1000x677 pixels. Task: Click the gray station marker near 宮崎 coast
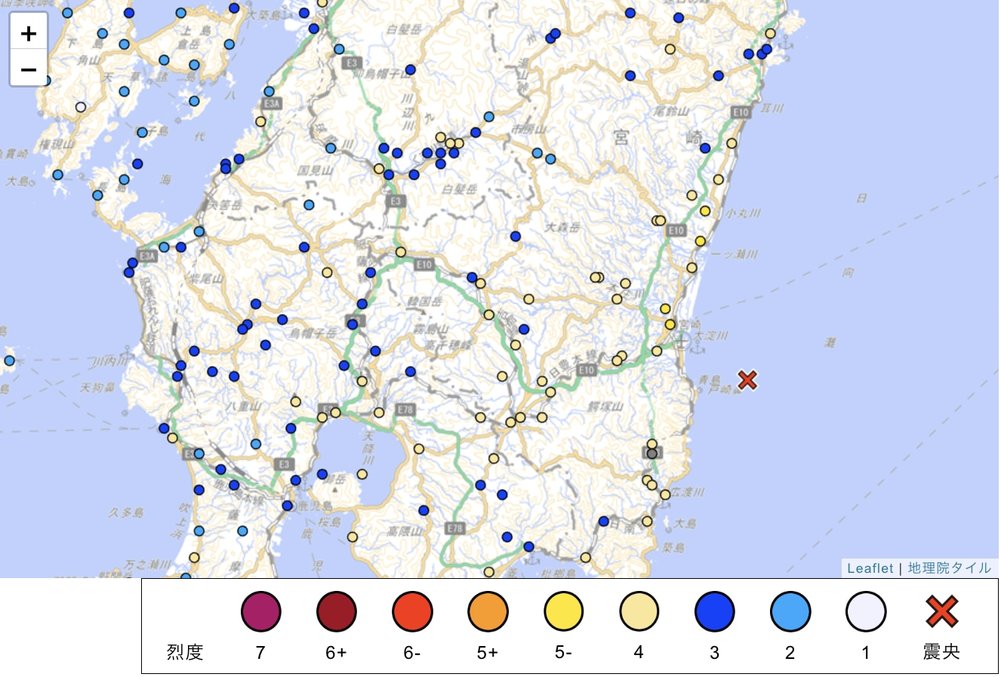pos(651,452)
